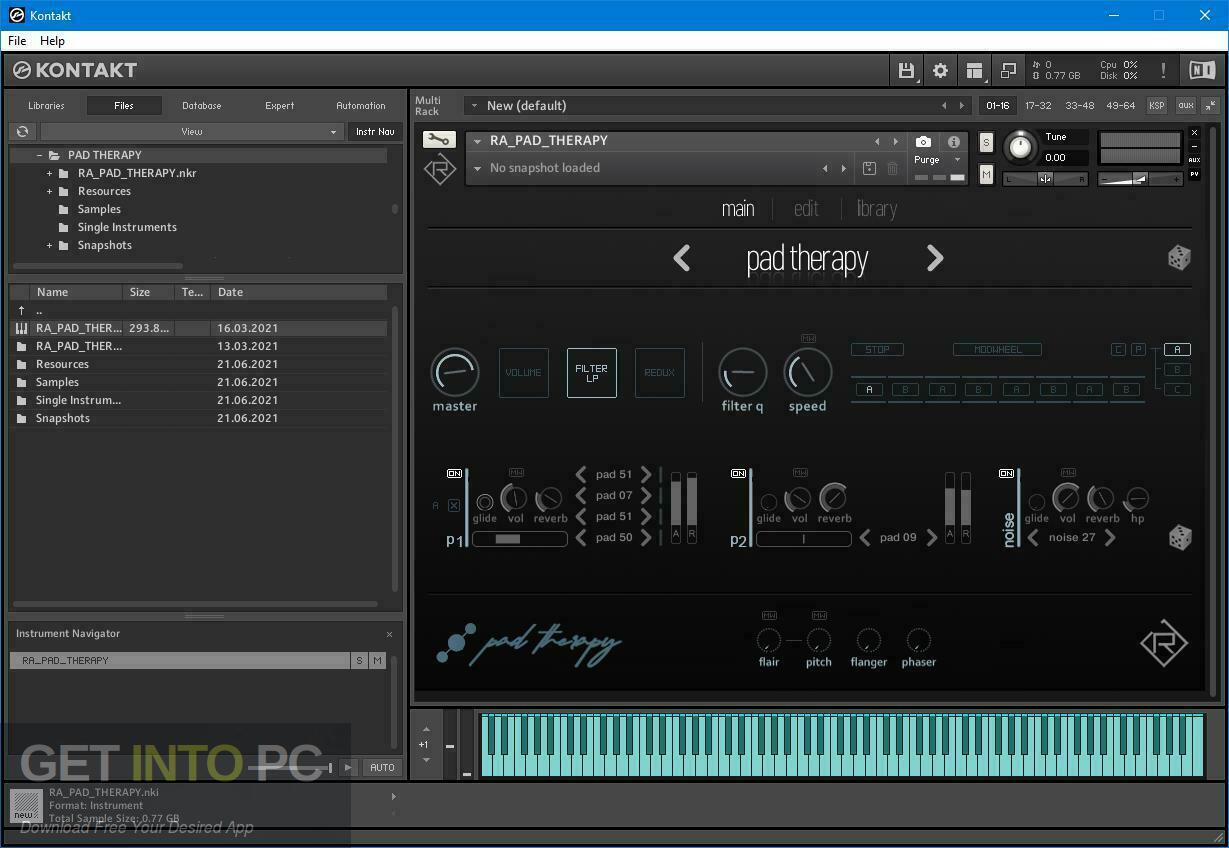1229x848 pixels.
Task: Click the p1 horizontal position slider
Action: tap(519, 538)
